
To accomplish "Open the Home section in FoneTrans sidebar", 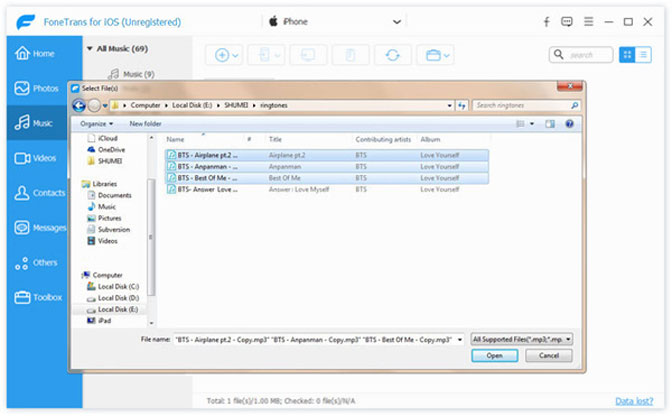I will [x=35, y=54].
